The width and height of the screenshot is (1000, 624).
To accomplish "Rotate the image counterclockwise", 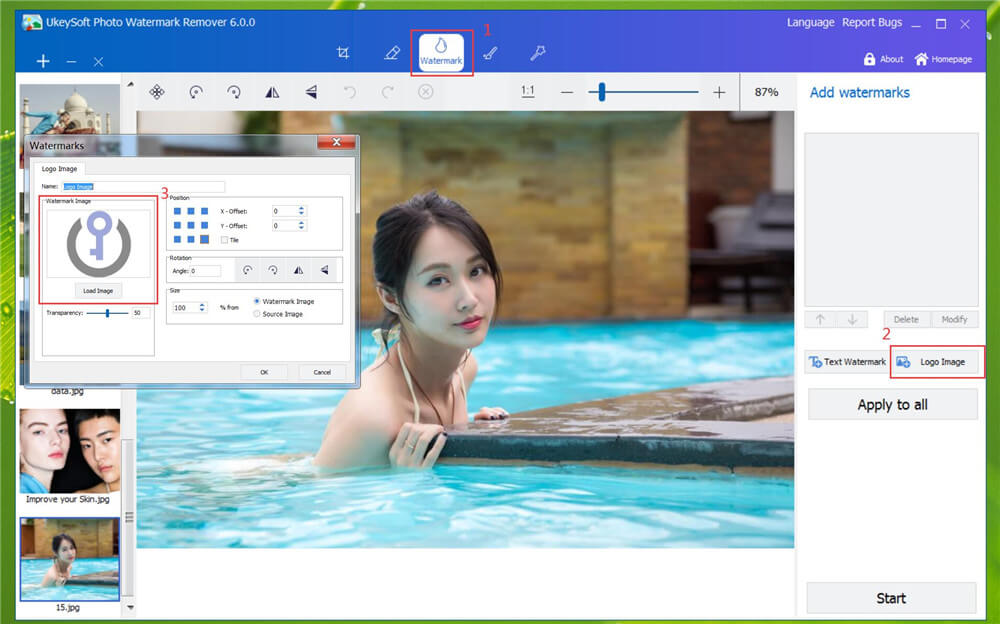I will (197, 91).
